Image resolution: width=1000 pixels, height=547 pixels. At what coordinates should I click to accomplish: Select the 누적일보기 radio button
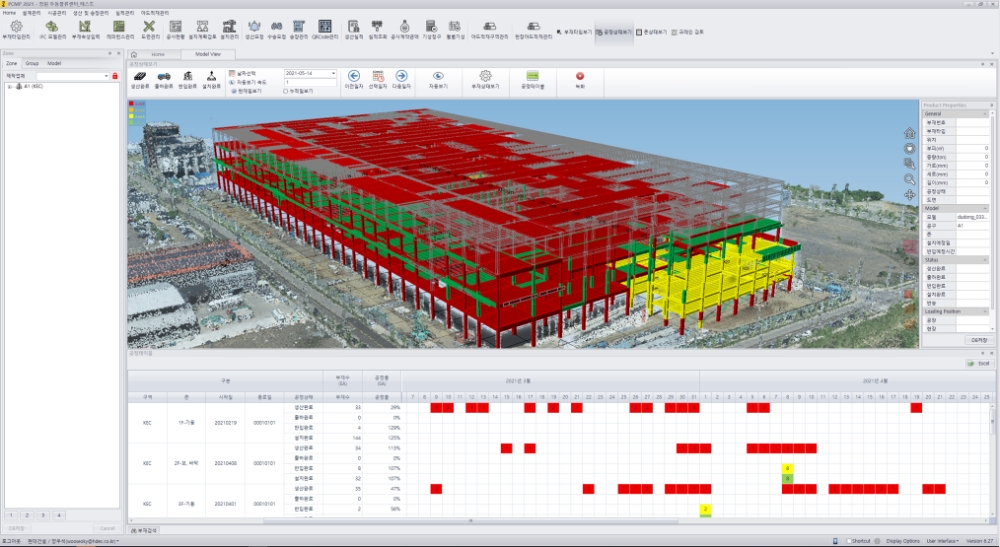point(286,90)
